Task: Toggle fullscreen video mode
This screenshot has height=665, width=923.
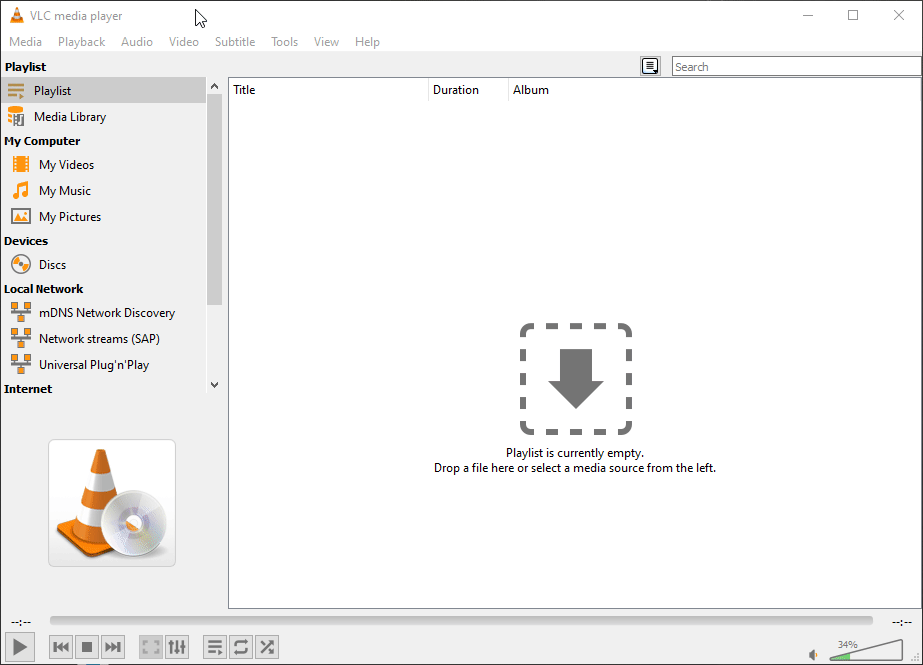Action: point(150,647)
